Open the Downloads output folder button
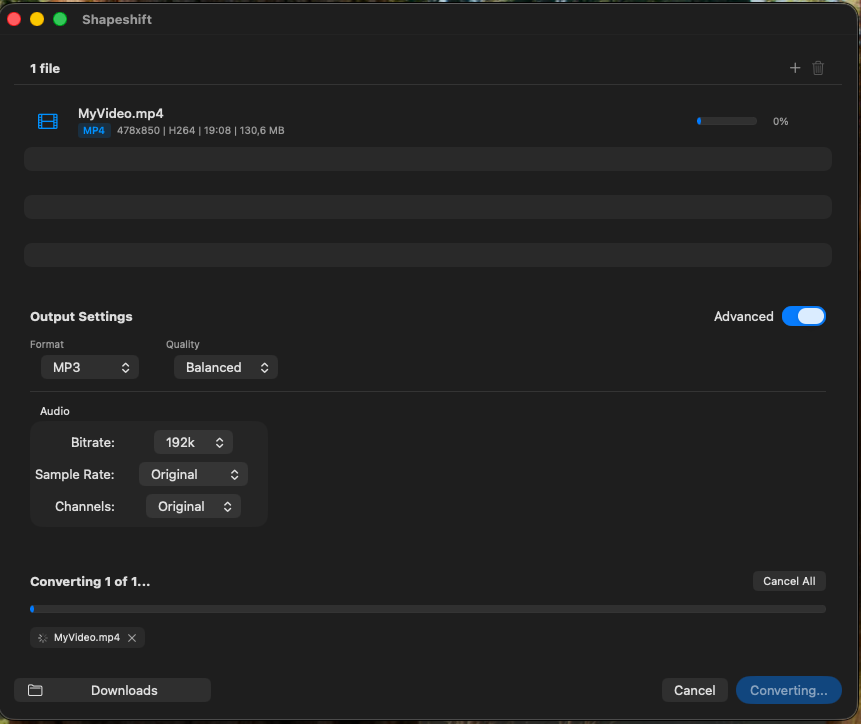 click(113, 690)
